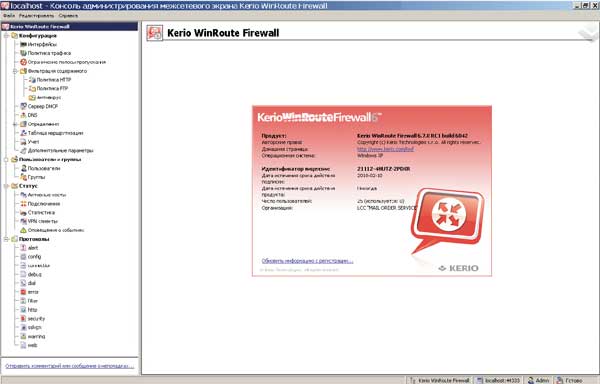Select the http log entry
The width and height of the screenshot is (600, 384).
pyautogui.click(x=32, y=309)
